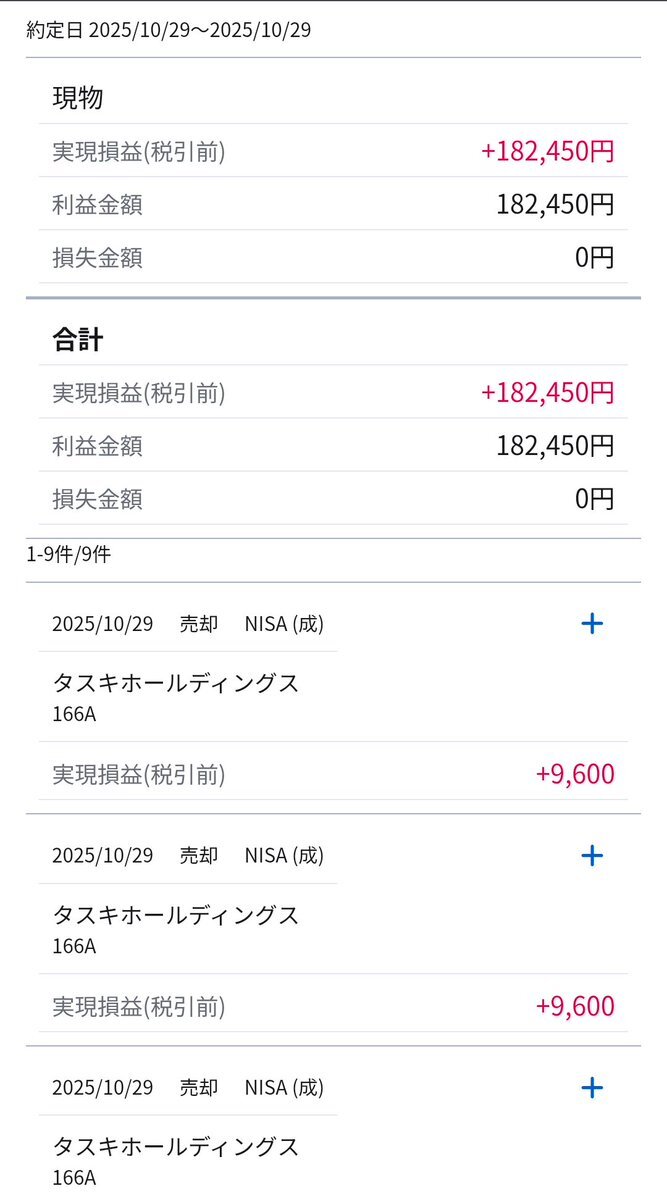Click the 1-9件/9件 result count

69,555
